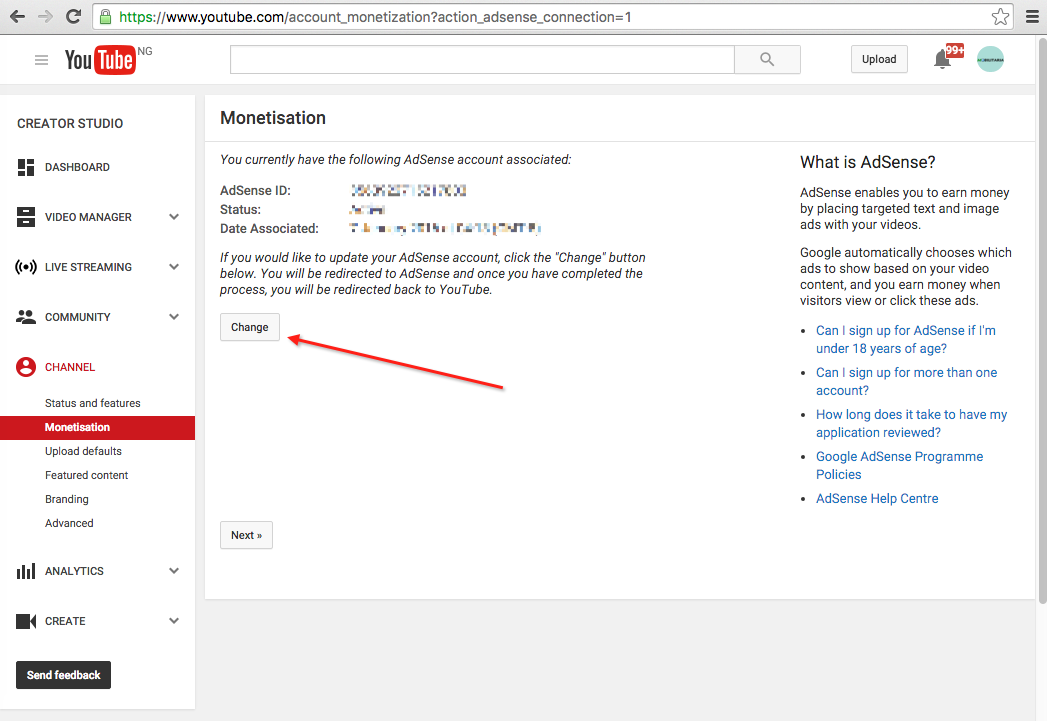Click the Monetisation page heading
Image resolution: width=1047 pixels, height=721 pixels.
(x=273, y=118)
